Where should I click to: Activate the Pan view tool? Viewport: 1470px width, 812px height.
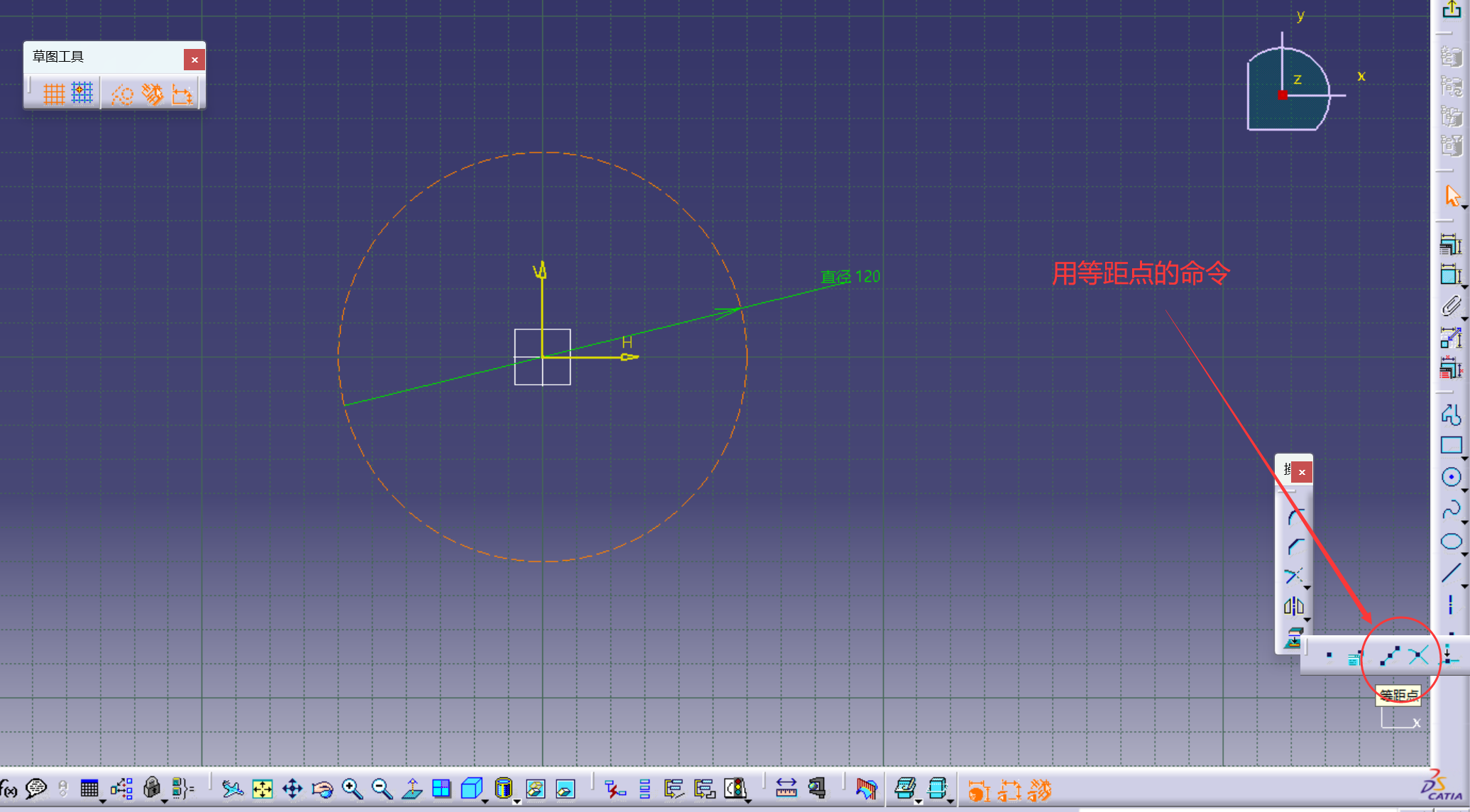[292, 789]
